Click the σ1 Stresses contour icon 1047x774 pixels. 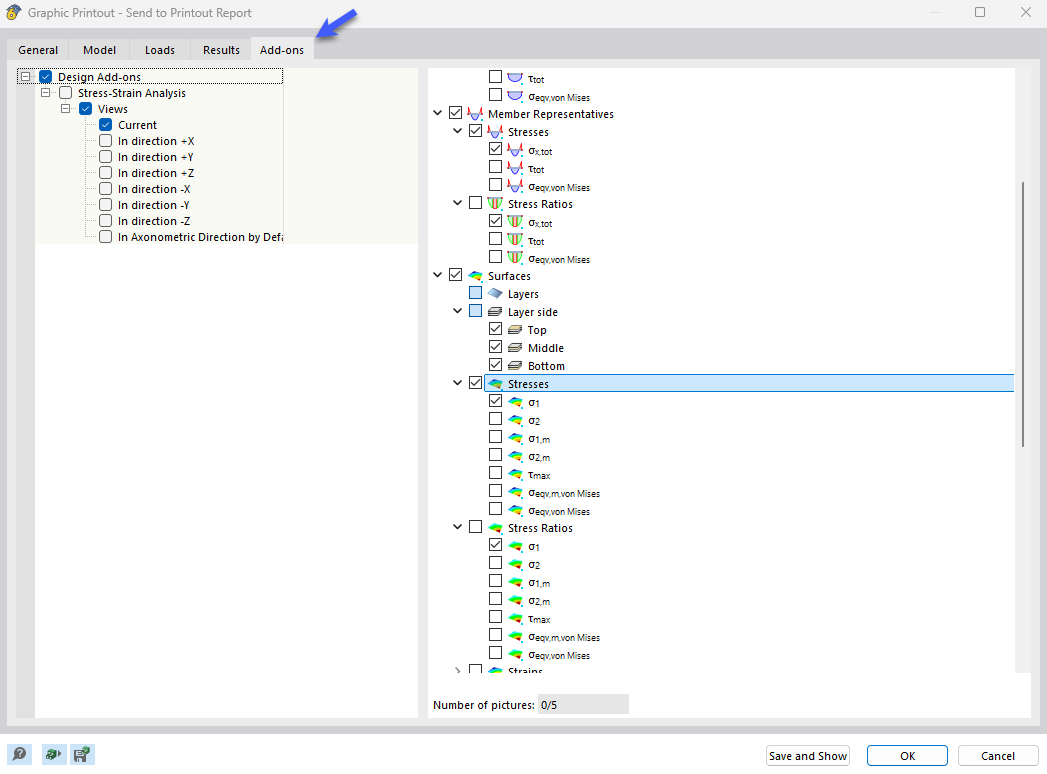click(516, 401)
